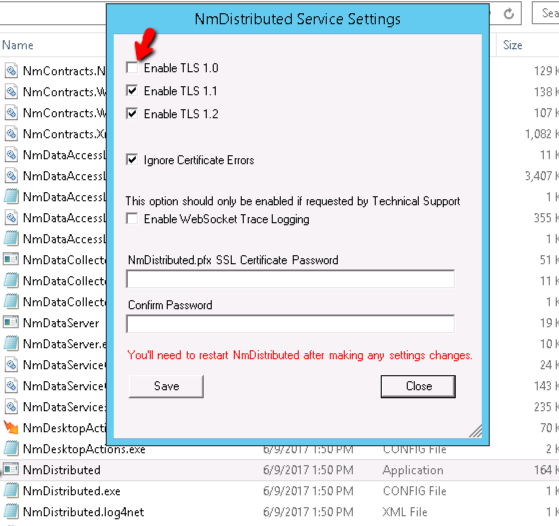Click the red restart NmDistributed warning text
This screenshot has height=526, width=559.
tap(300, 355)
